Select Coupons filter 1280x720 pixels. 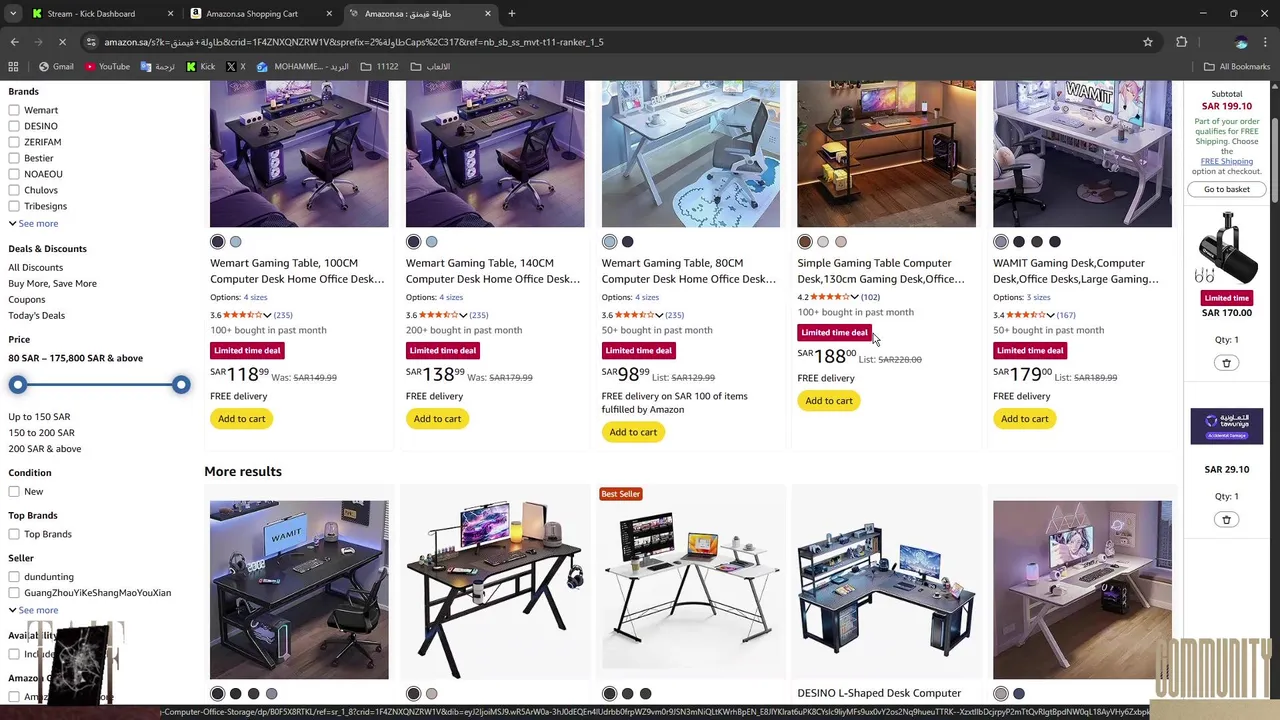27,299
